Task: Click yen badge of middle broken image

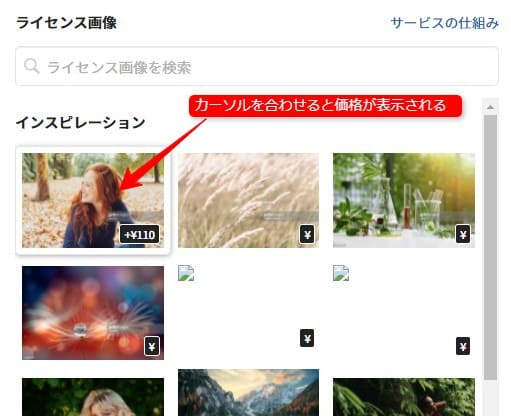Action: 307,338
